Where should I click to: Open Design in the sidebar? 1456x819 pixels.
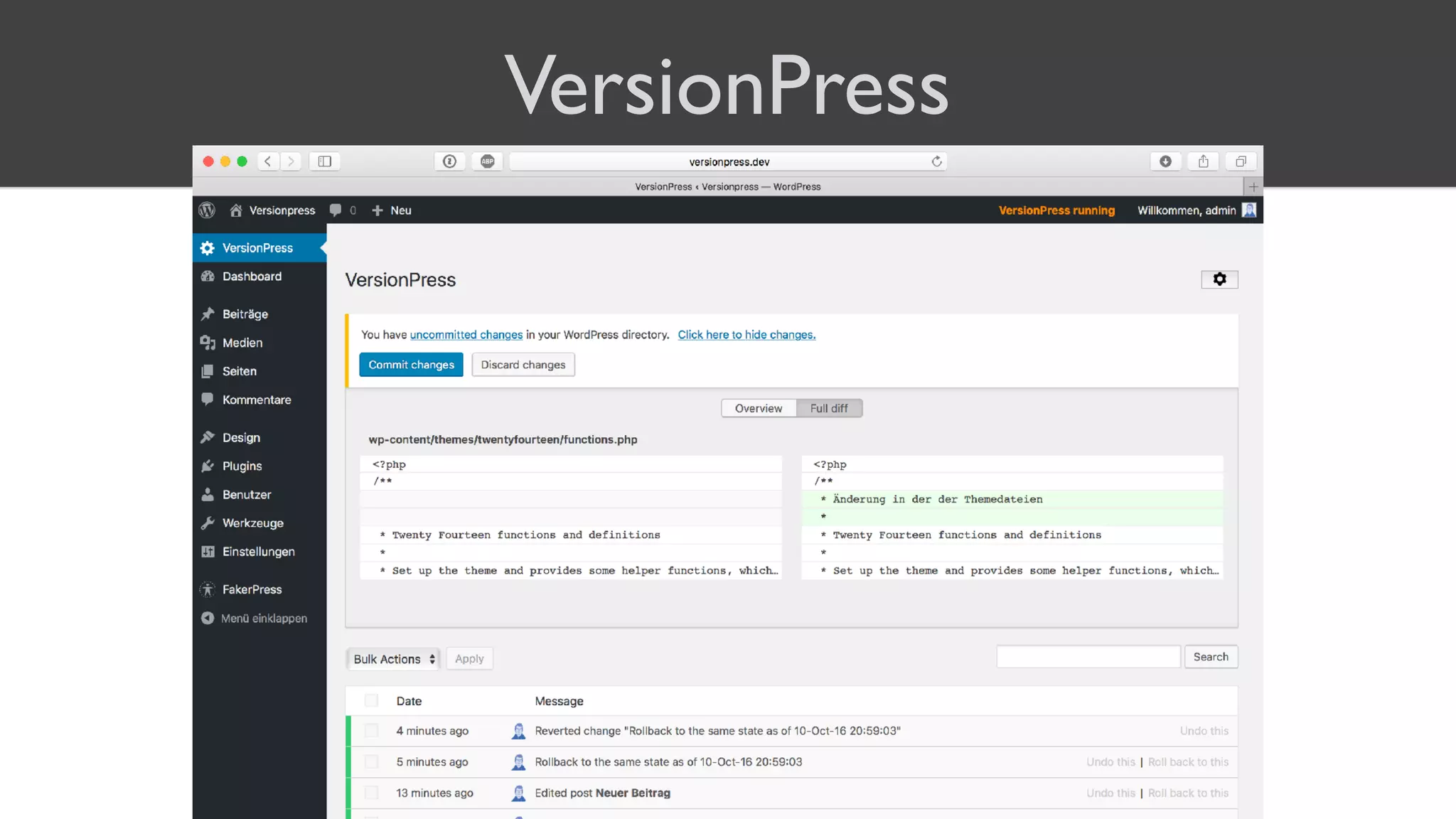coord(259,437)
